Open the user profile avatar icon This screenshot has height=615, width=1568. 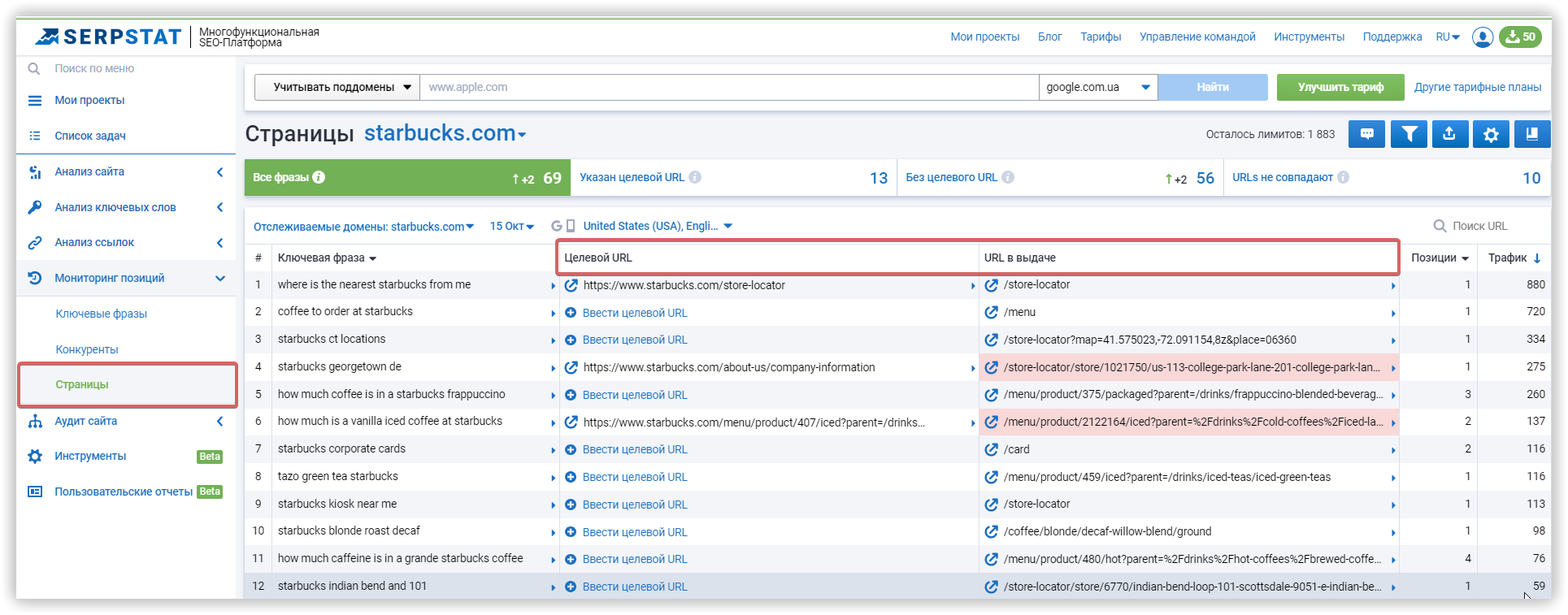[1483, 37]
